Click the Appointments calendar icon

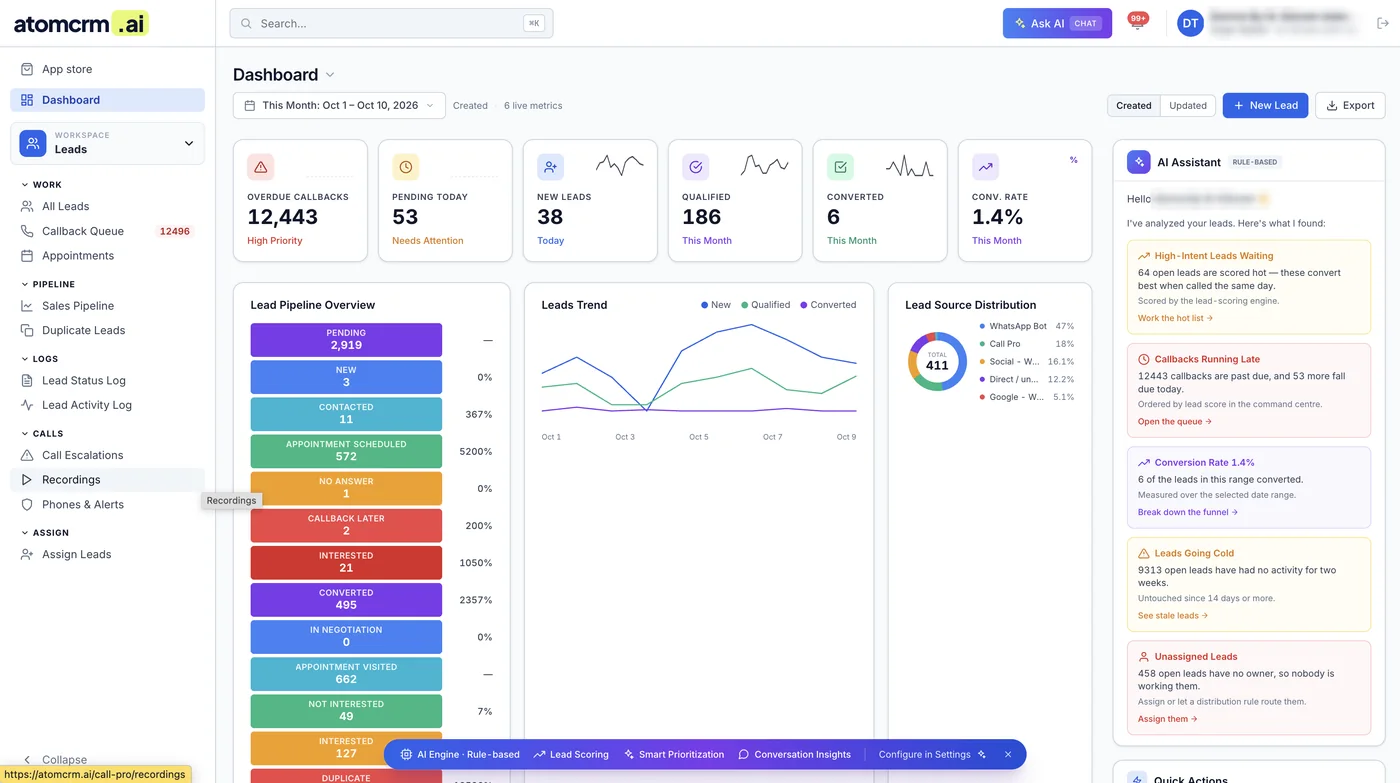(x=27, y=256)
